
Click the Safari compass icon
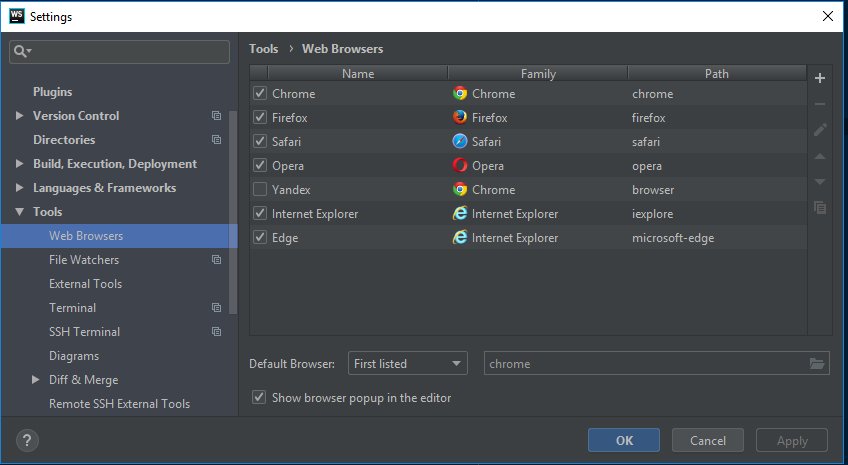460,142
